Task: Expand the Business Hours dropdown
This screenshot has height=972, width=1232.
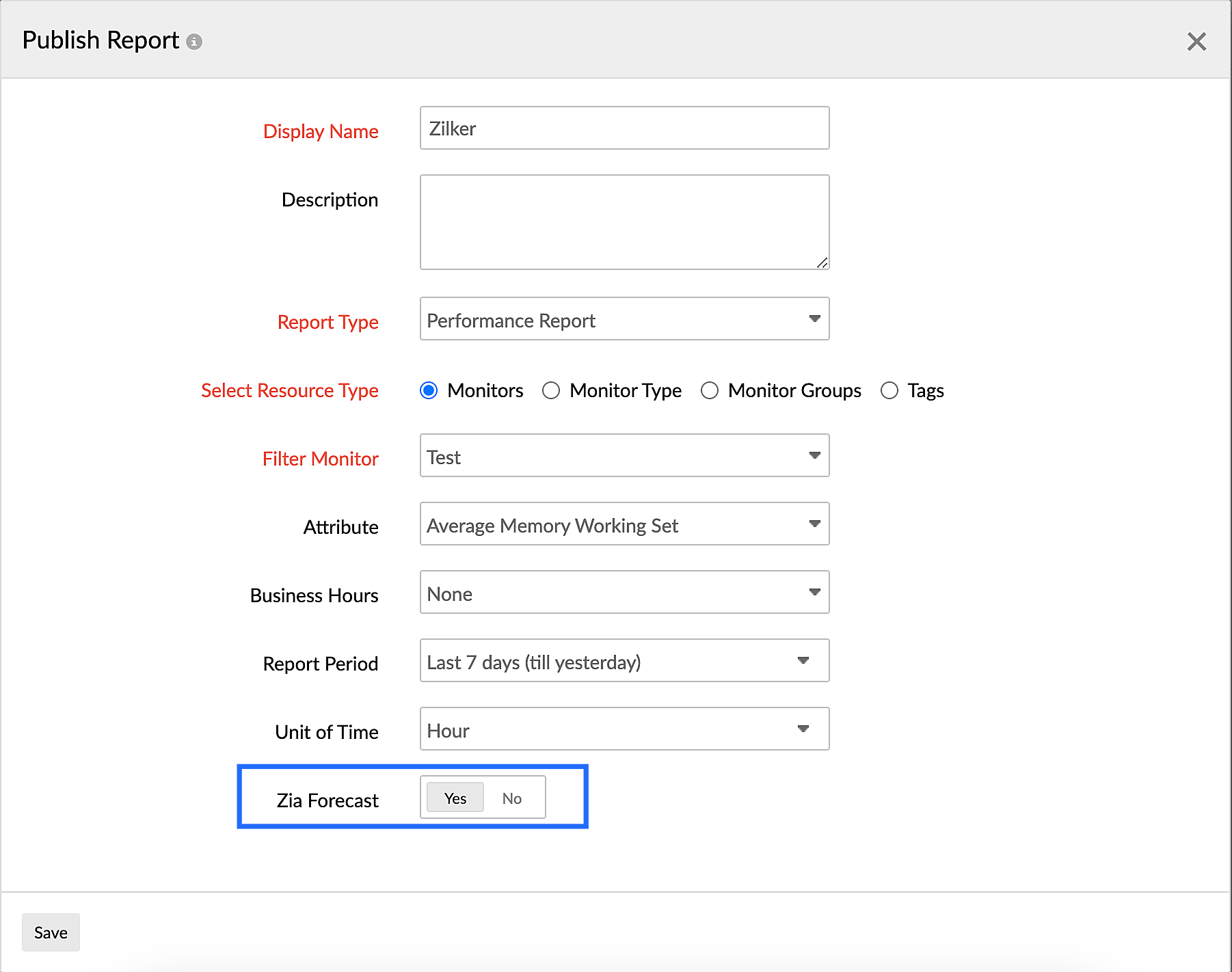Action: point(624,593)
